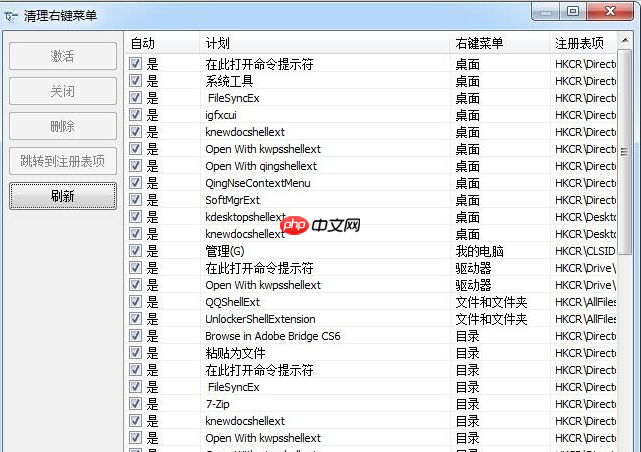Select the kdesktopshellext entry

coord(245,217)
